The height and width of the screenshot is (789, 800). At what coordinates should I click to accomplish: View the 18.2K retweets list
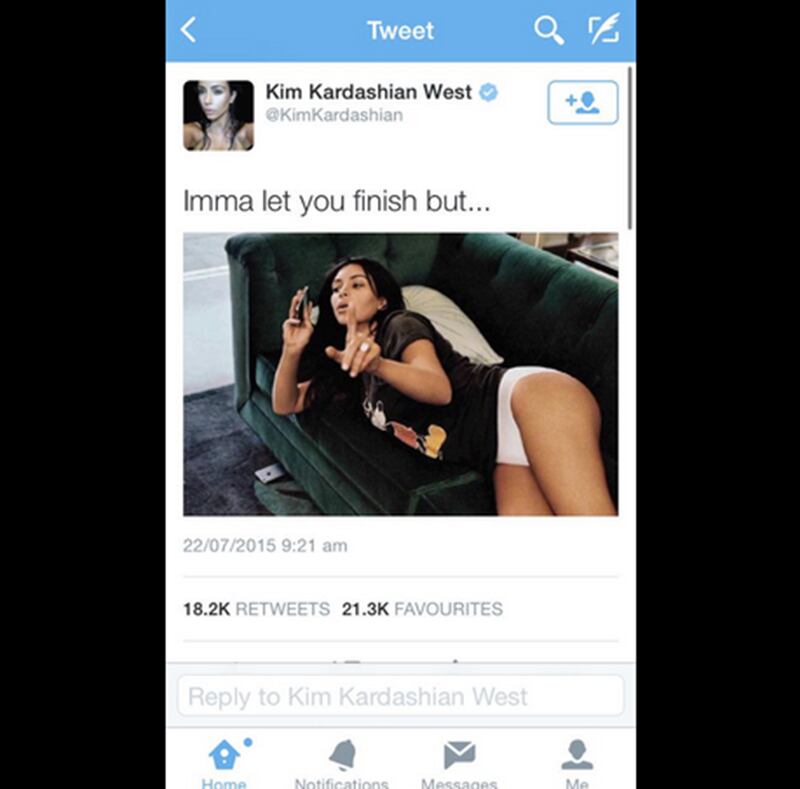tap(256, 609)
